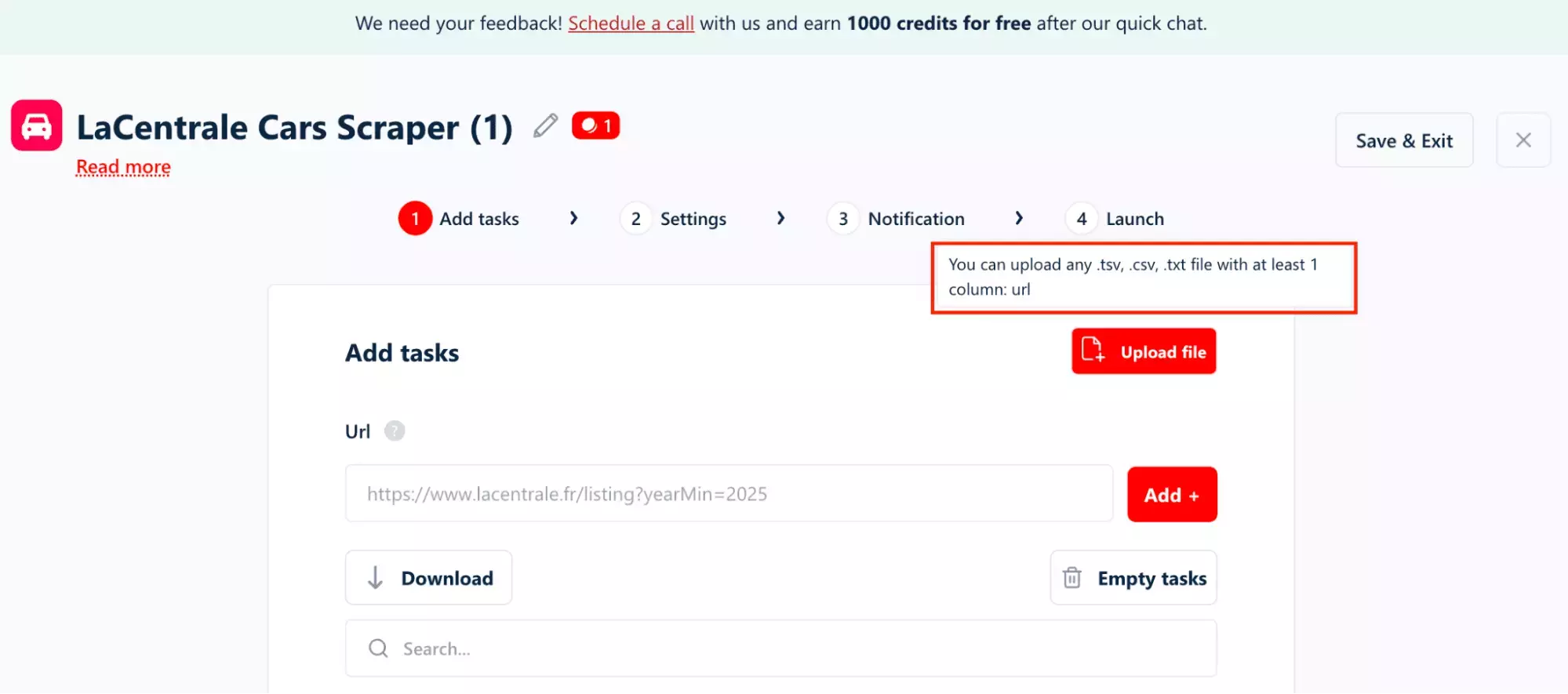The width and height of the screenshot is (1568, 694).
Task: Click Save & Exit button
Action: pos(1404,140)
